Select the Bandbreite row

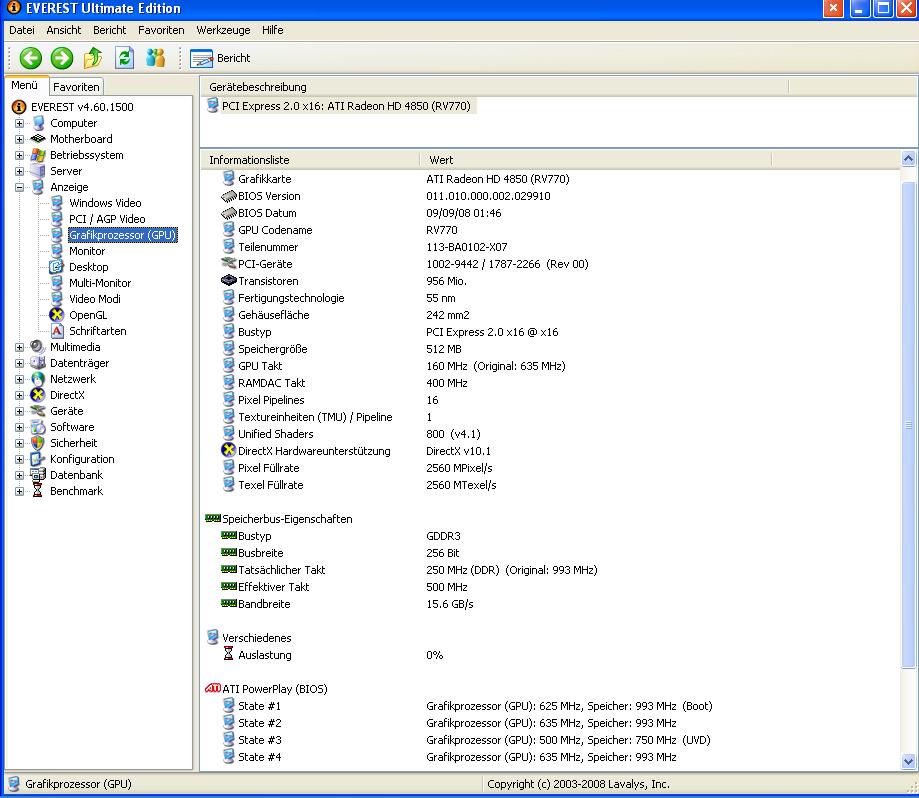click(550, 604)
